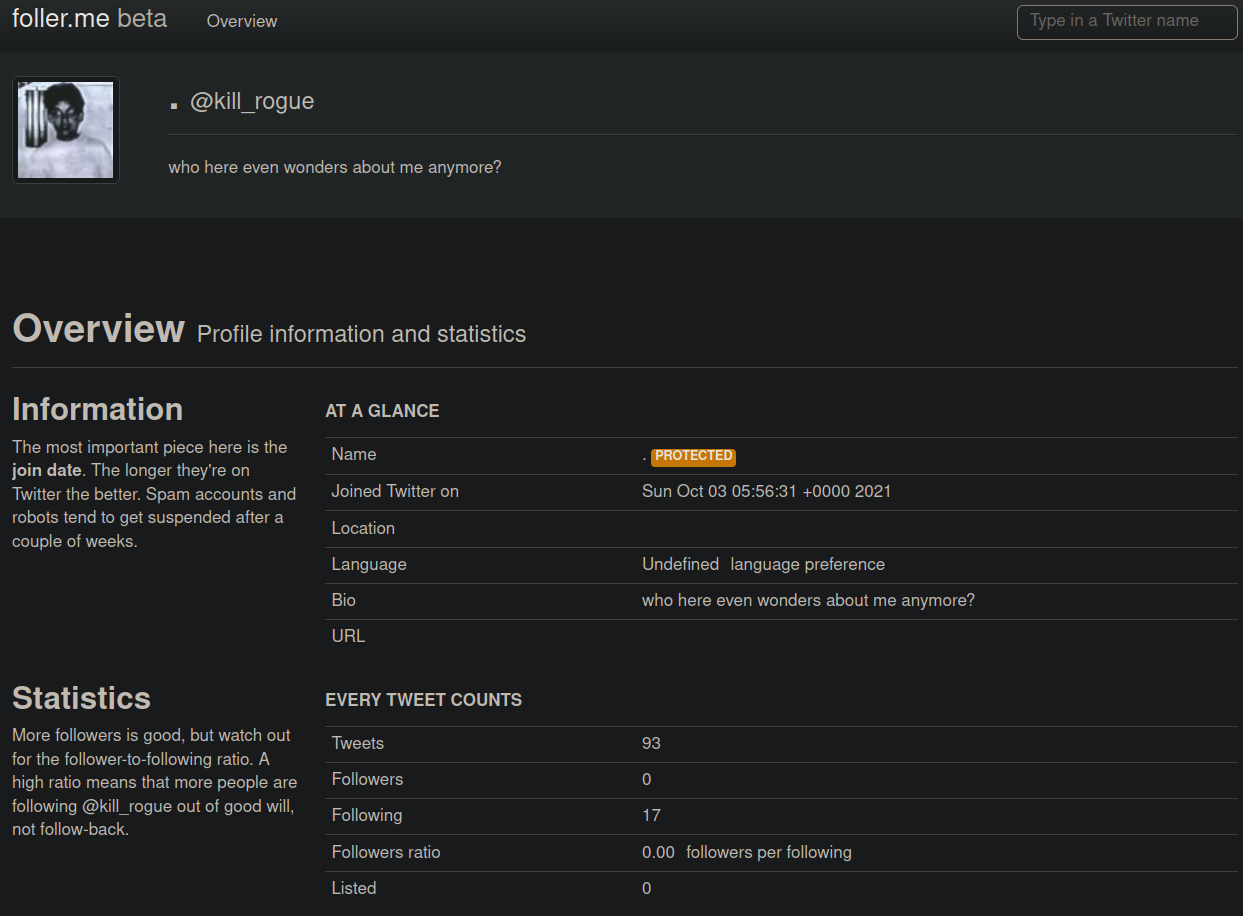Image resolution: width=1243 pixels, height=916 pixels.
Task: Select the bio text under the @kill_rogue header
Action: tap(335, 167)
